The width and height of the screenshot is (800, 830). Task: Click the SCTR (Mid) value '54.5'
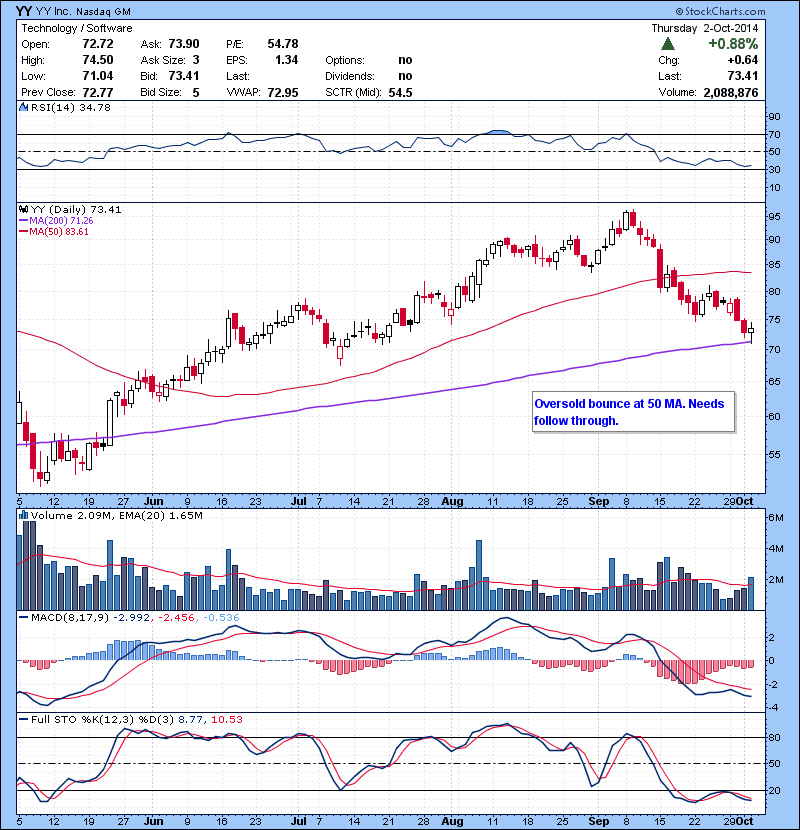(400, 92)
